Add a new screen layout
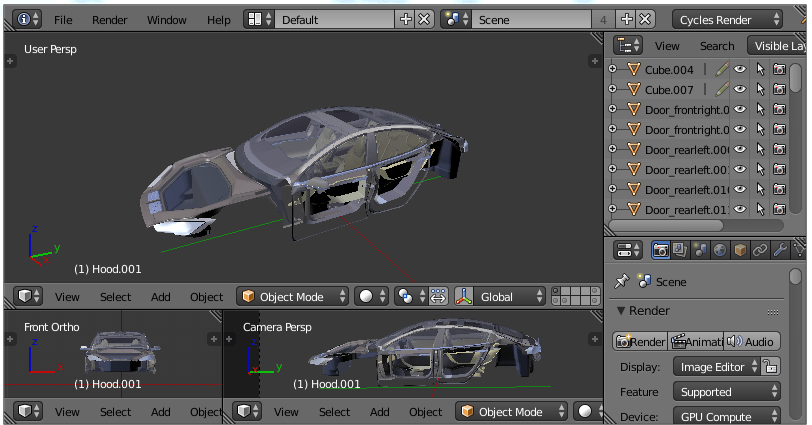812x425 pixels. pos(405,20)
